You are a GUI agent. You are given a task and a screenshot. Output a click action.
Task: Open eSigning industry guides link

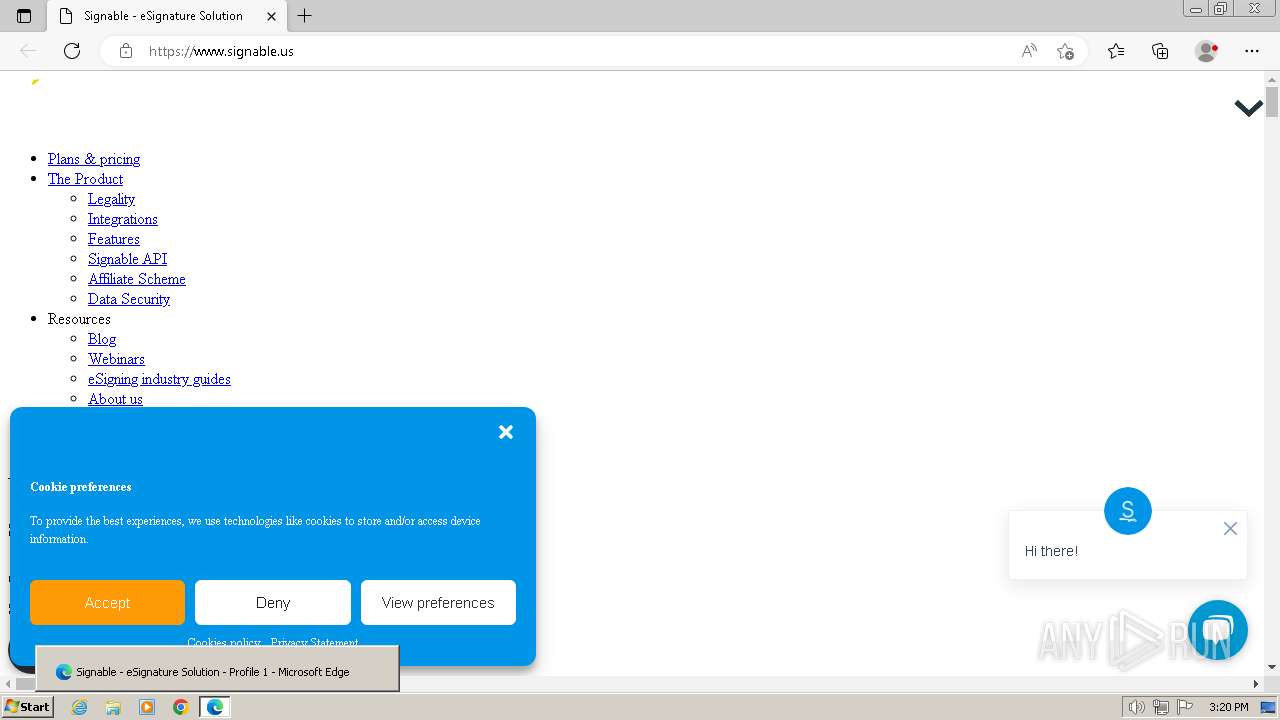[159, 379]
